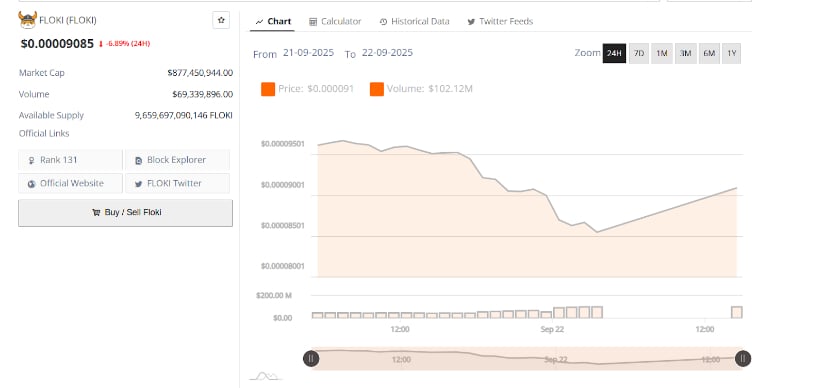The width and height of the screenshot is (825, 388).
Task: Click the available supply 9,659,697,090,146 FLOKI
Action: tap(184, 115)
